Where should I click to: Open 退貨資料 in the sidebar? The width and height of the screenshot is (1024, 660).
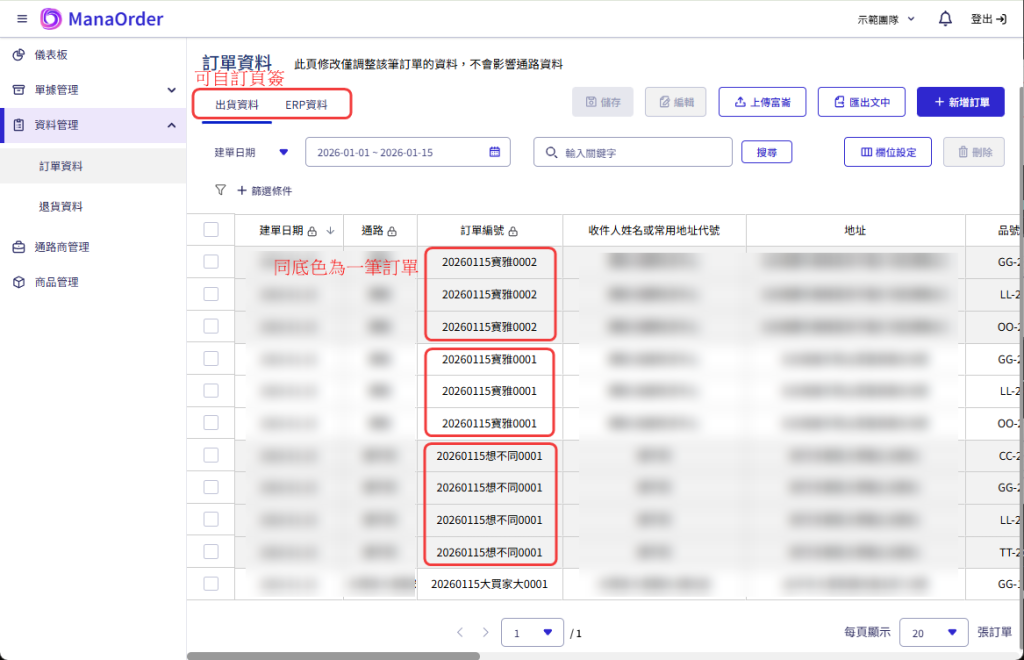click(60, 206)
